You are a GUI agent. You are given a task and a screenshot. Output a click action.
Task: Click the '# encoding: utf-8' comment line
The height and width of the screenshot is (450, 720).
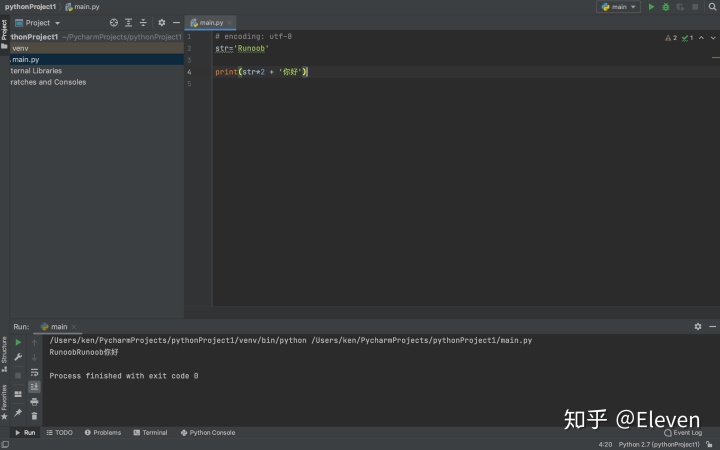tap(253, 36)
